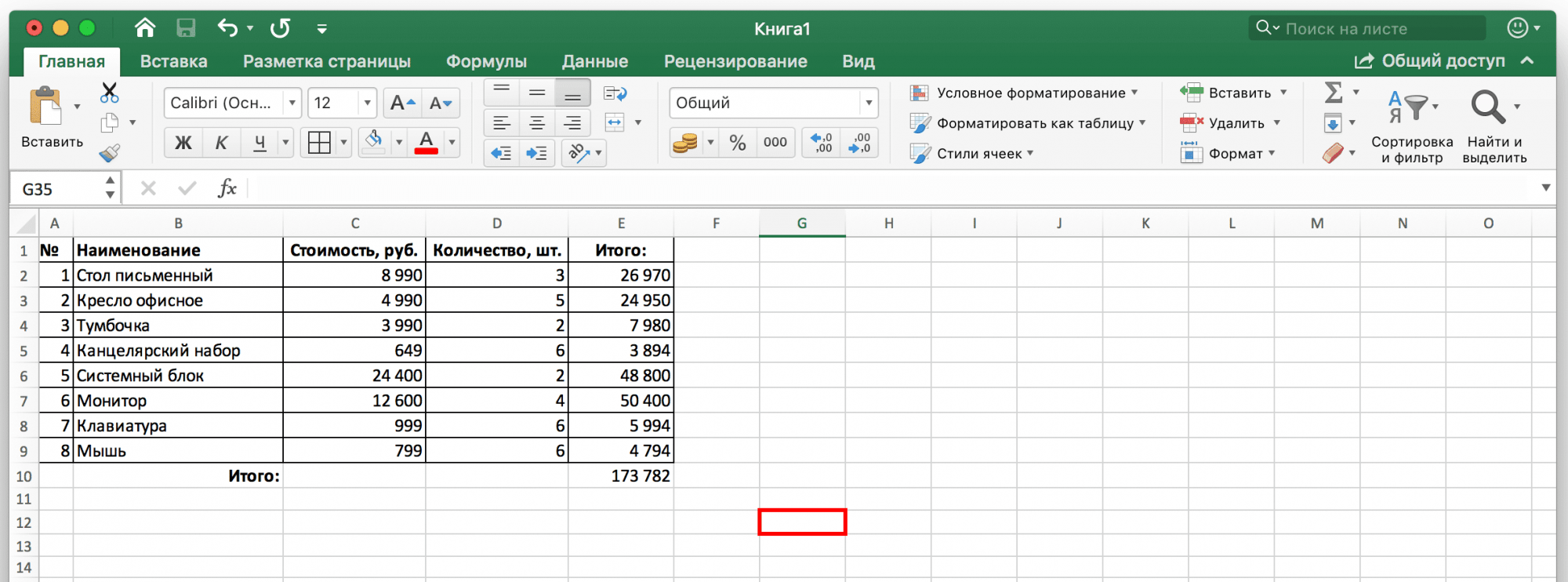Switch to the Вид tab

[858, 61]
